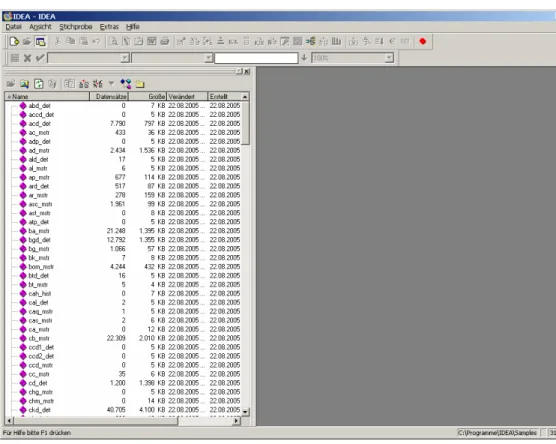Click the list's scroll down arrow
This screenshot has height=444, width=556.
coord(245,412)
